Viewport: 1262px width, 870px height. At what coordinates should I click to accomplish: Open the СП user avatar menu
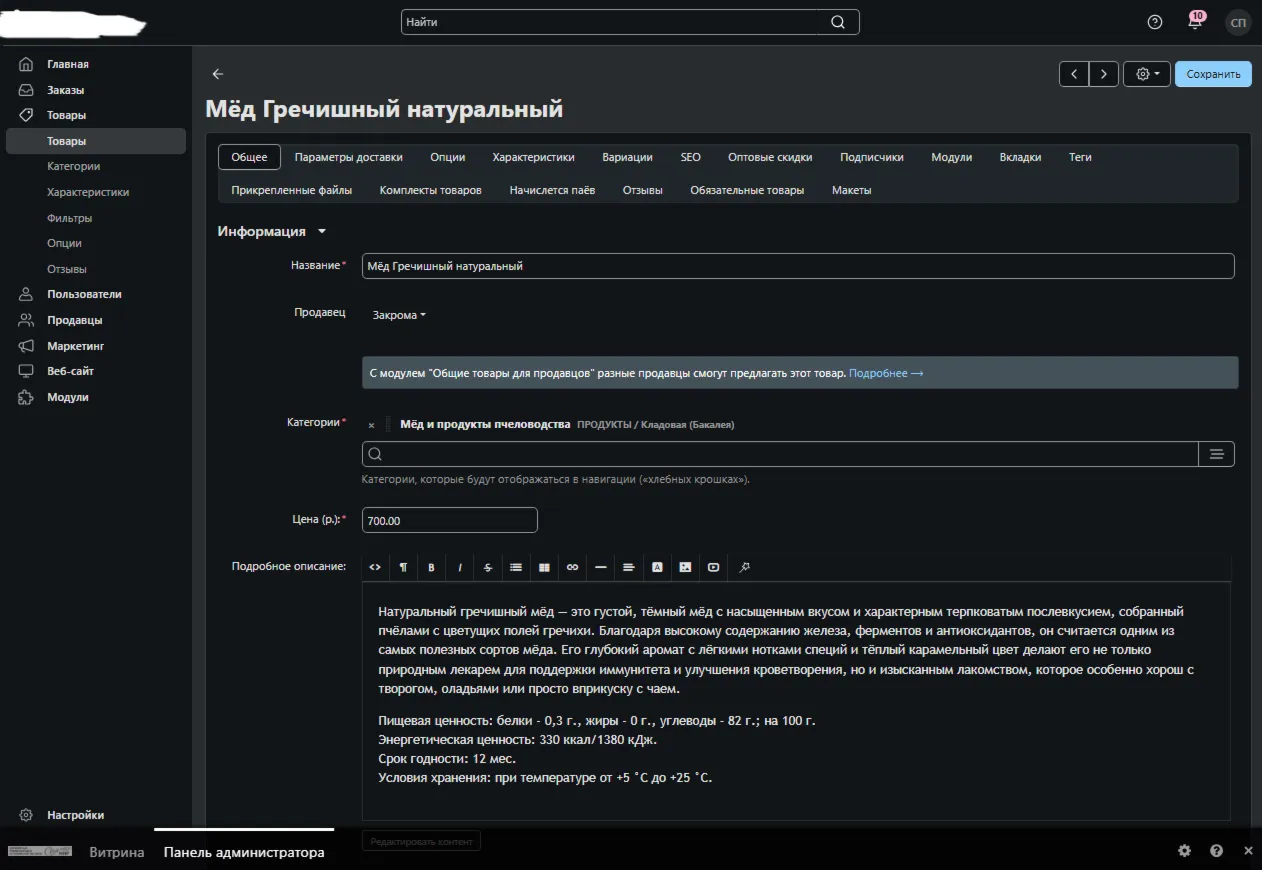pos(1238,22)
